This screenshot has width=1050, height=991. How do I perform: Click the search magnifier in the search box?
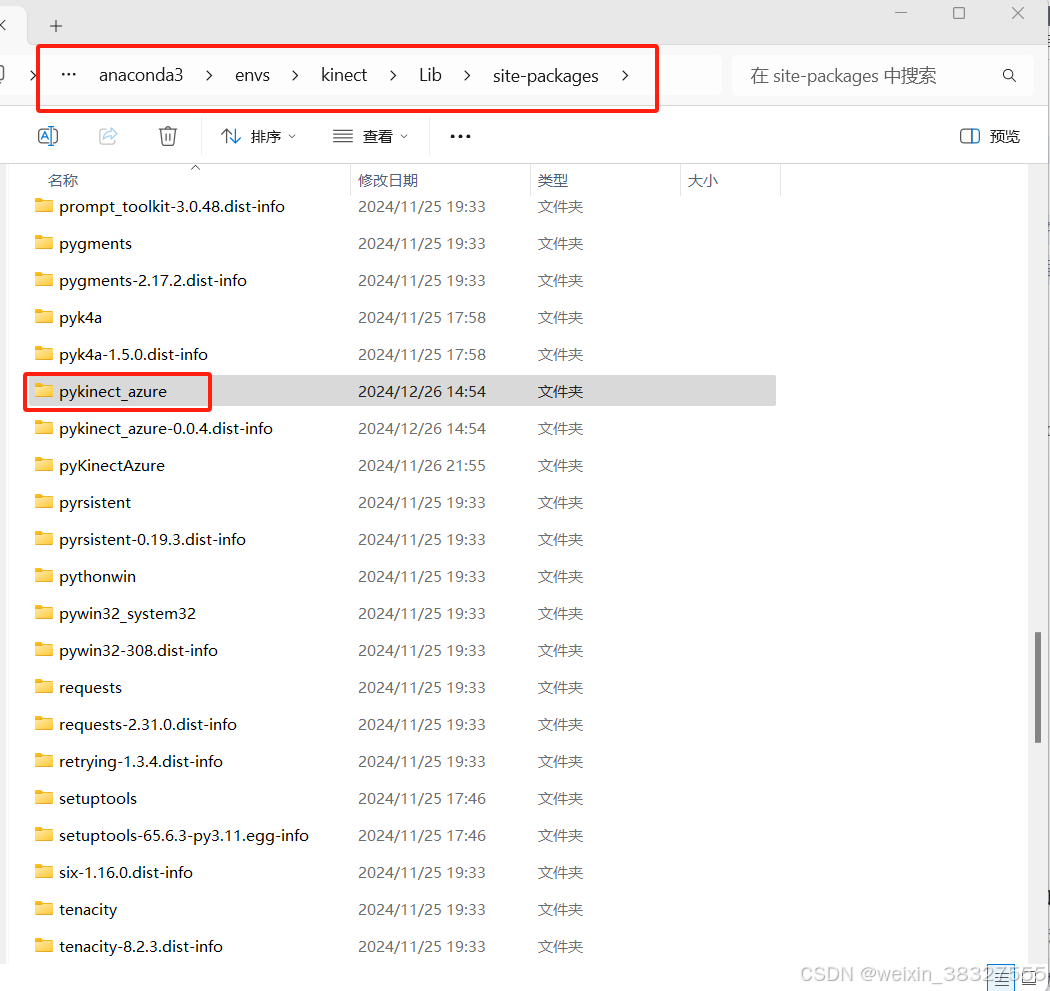click(x=1009, y=75)
